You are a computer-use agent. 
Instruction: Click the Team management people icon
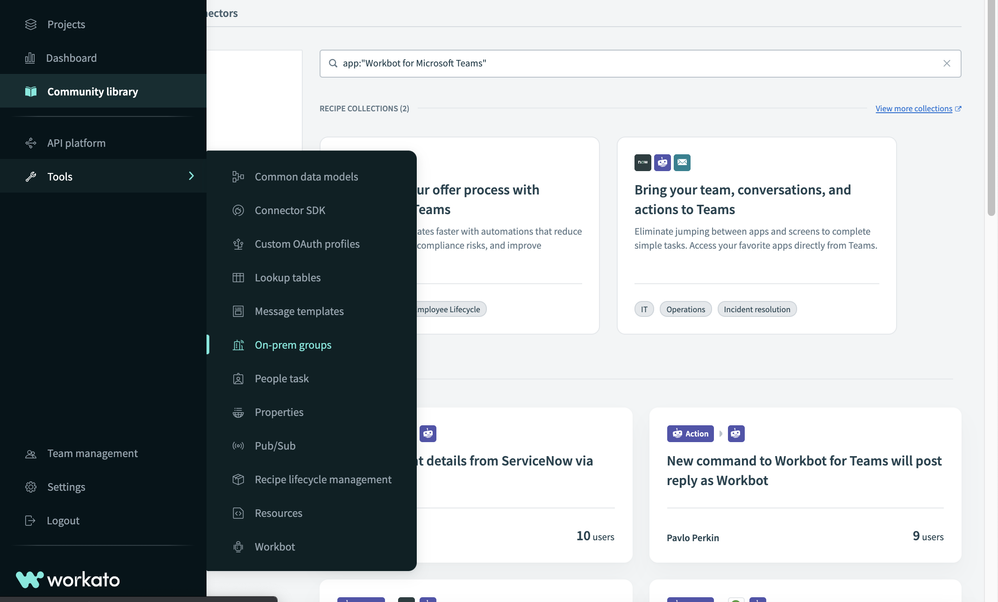31,454
